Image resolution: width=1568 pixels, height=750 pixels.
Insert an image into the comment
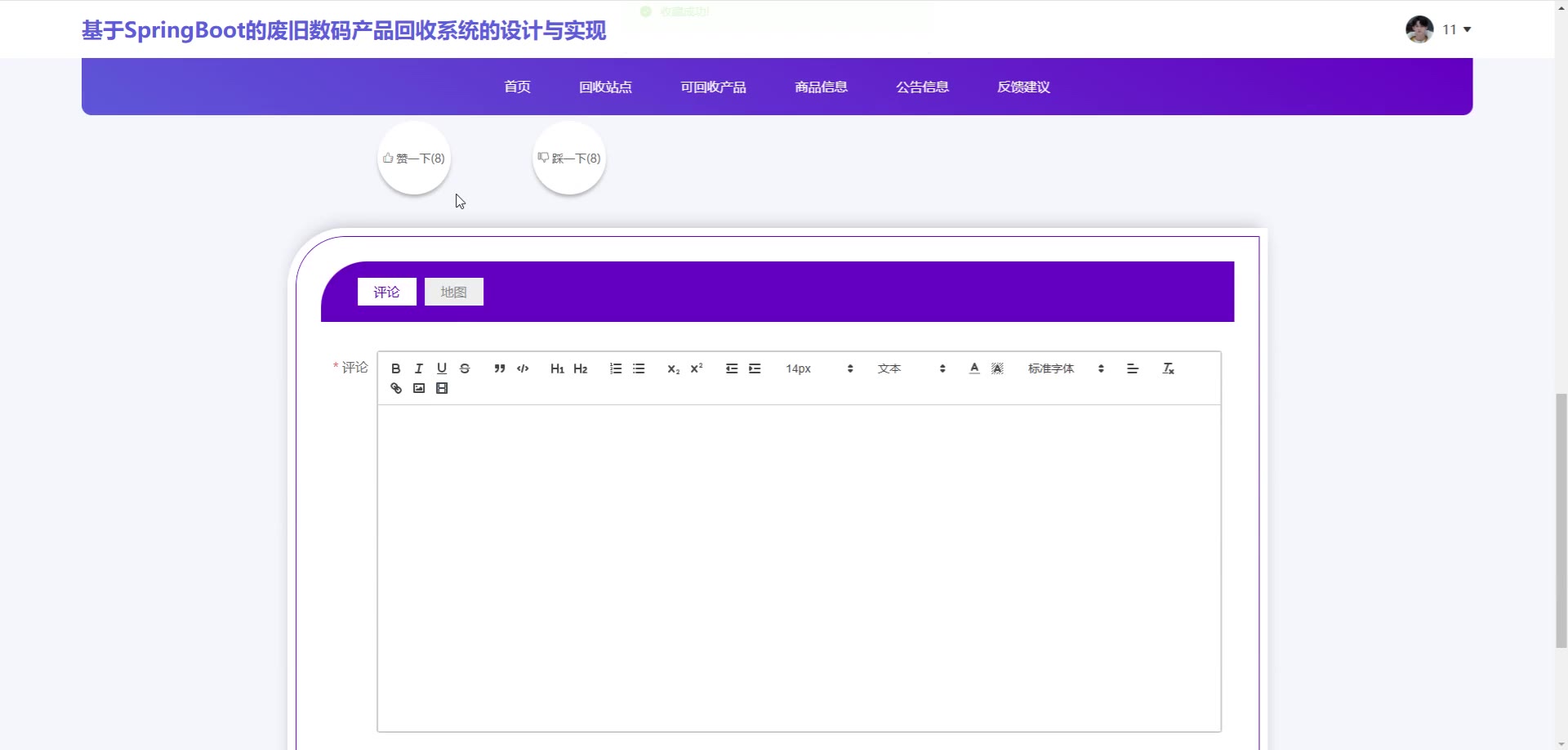click(x=419, y=388)
